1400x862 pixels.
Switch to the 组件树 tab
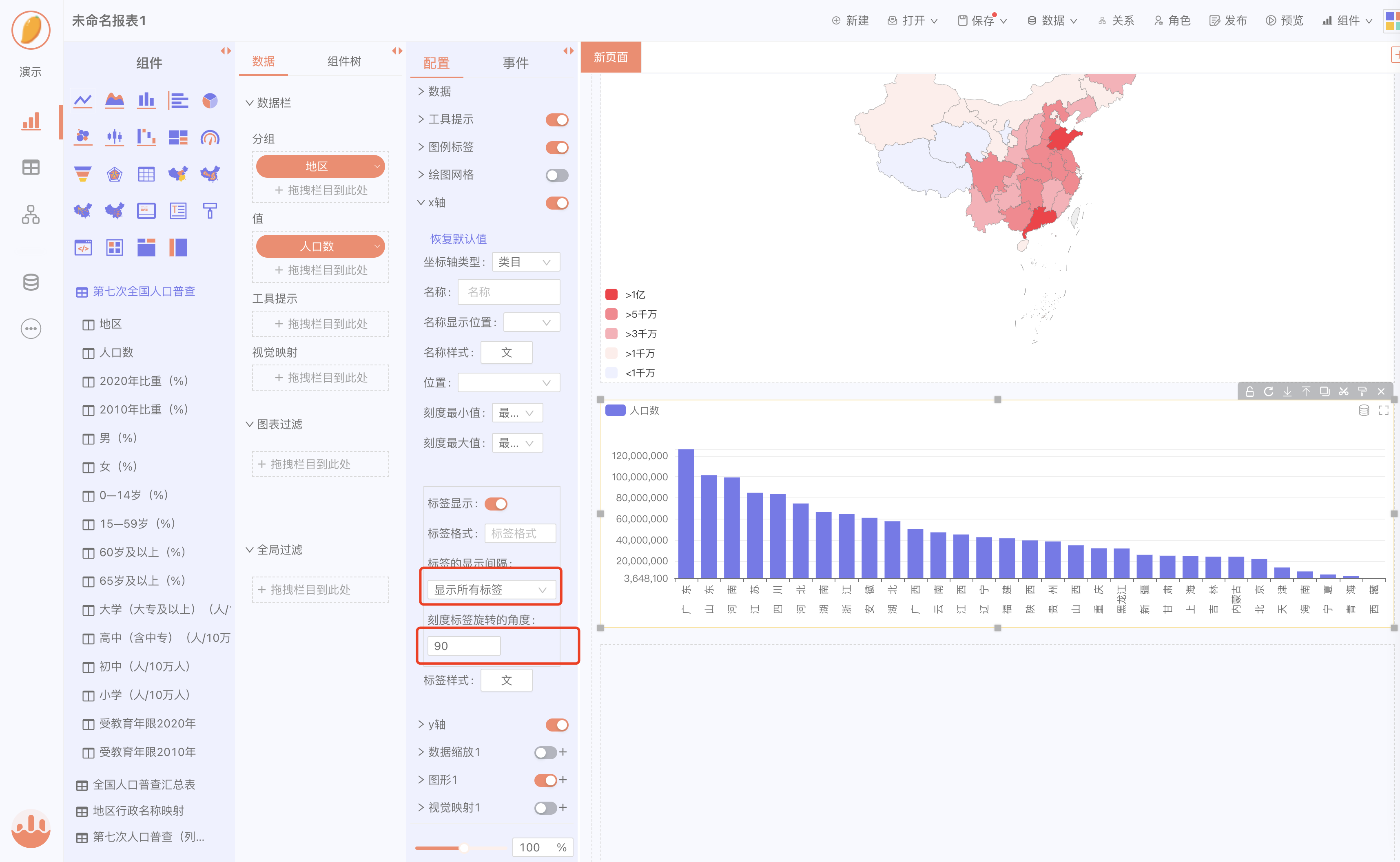pyautogui.click(x=344, y=61)
